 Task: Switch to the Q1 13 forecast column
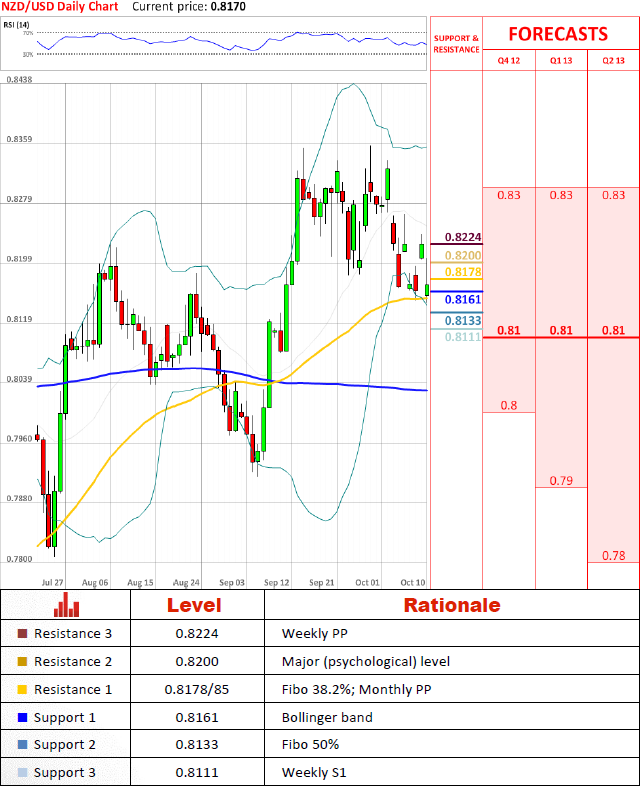(x=561, y=60)
